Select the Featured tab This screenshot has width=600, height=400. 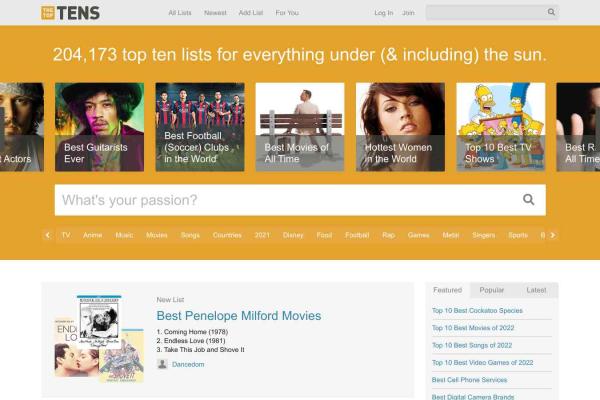tap(448, 290)
